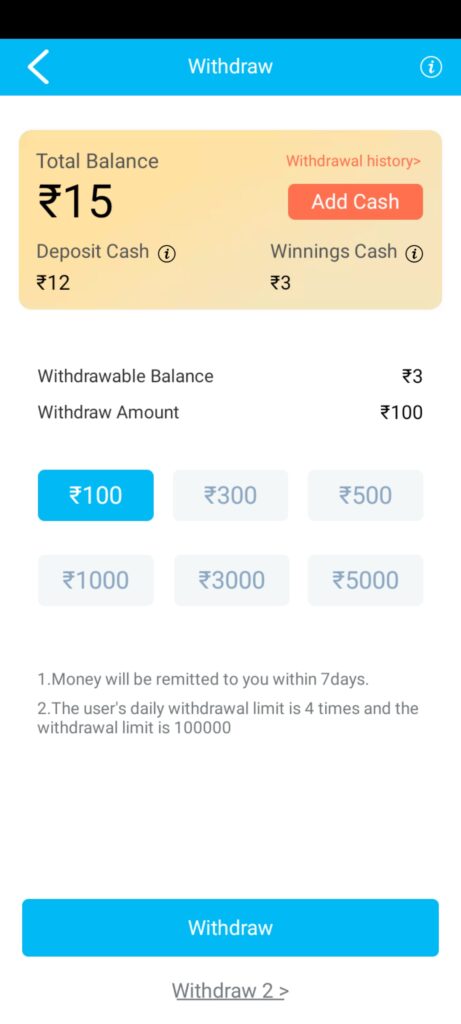This screenshot has width=461, height=1024.
Task: Choose the ₹5000 withdraw amount
Action: pos(366,580)
